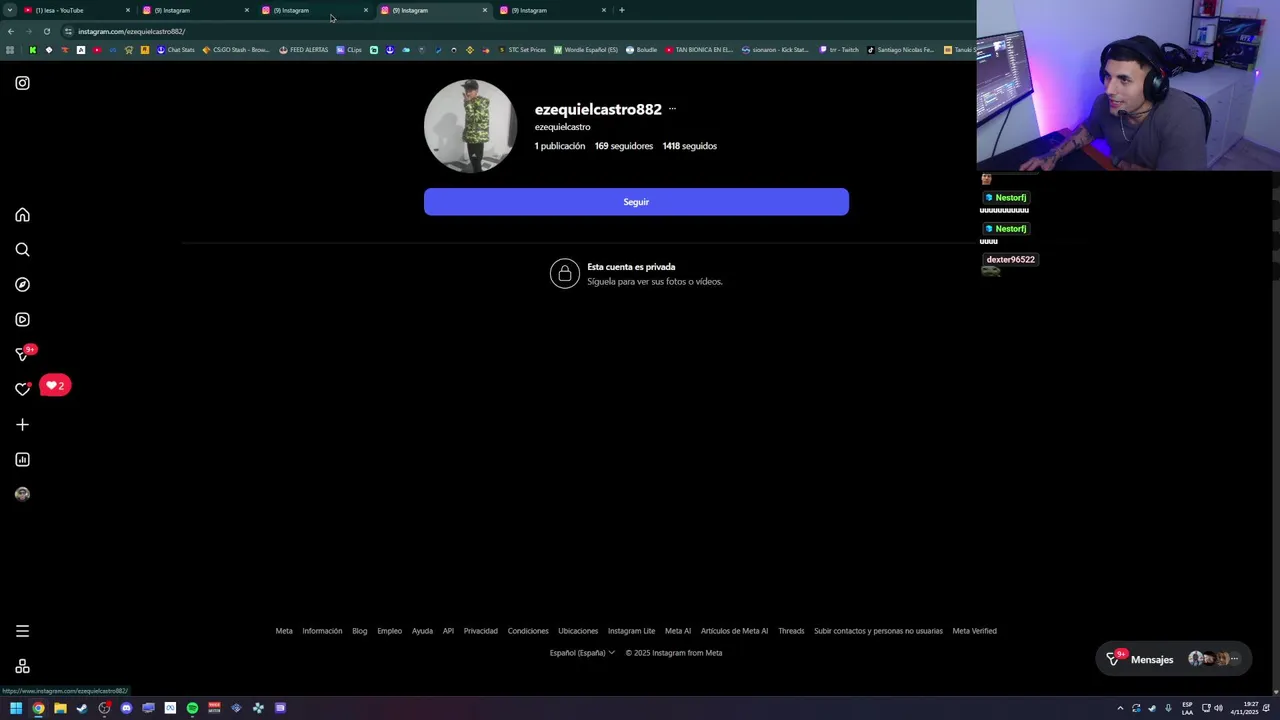
Task: Open Notifications heart icon in the sidebar
Action: coord(22,389)
